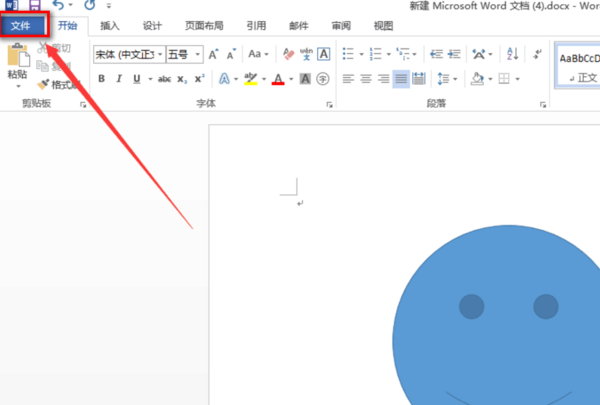600x405 pixels.
Task: Click the Undo arrow icon
Action: [58, 5]
